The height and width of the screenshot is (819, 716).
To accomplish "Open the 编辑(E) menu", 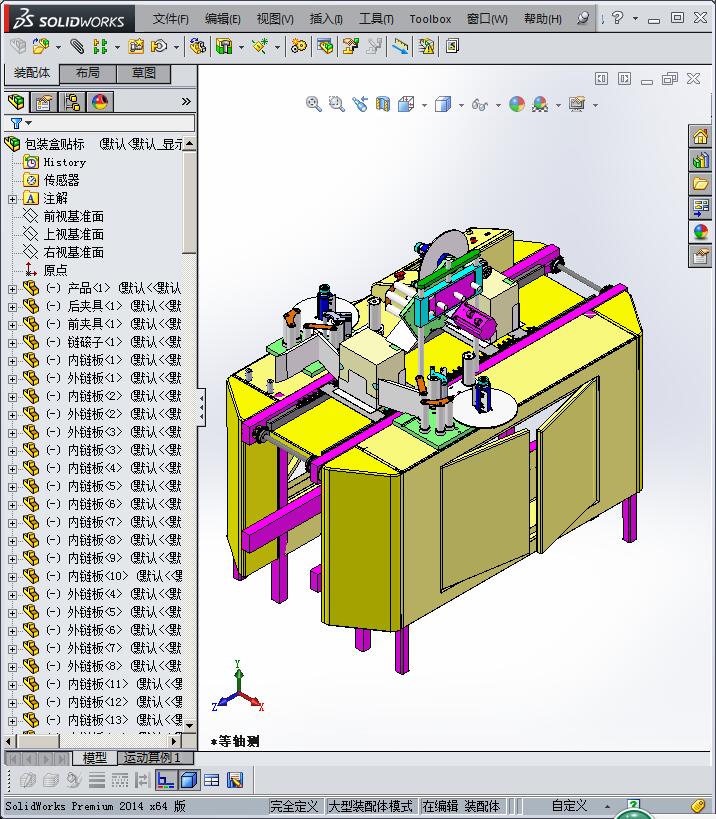I will [223, 19].
